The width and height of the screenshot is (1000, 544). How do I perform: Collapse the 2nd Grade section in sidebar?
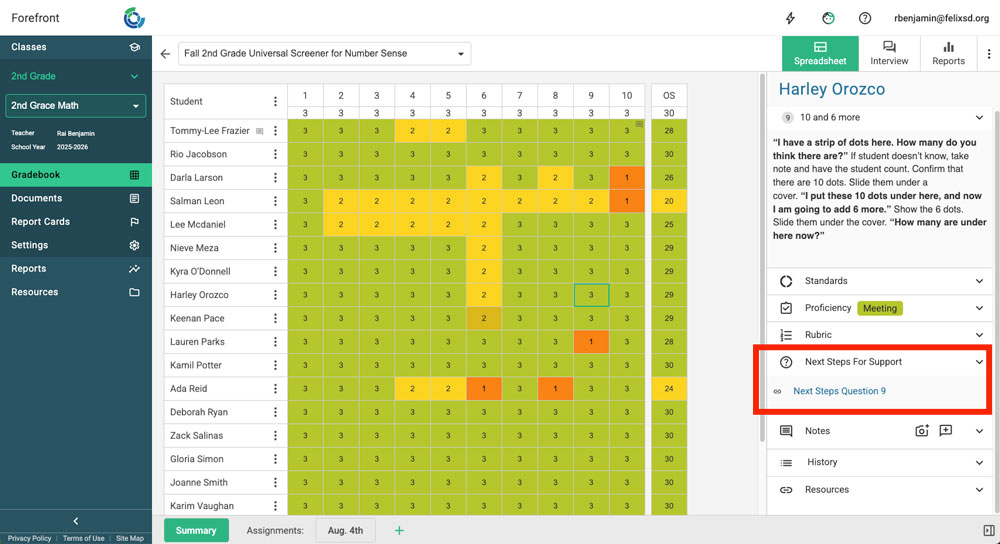click(x=135, y=76)
